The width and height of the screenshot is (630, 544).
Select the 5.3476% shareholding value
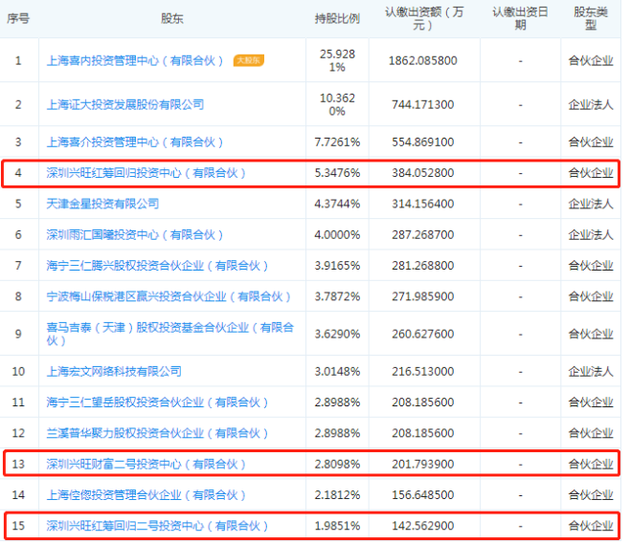337,173
